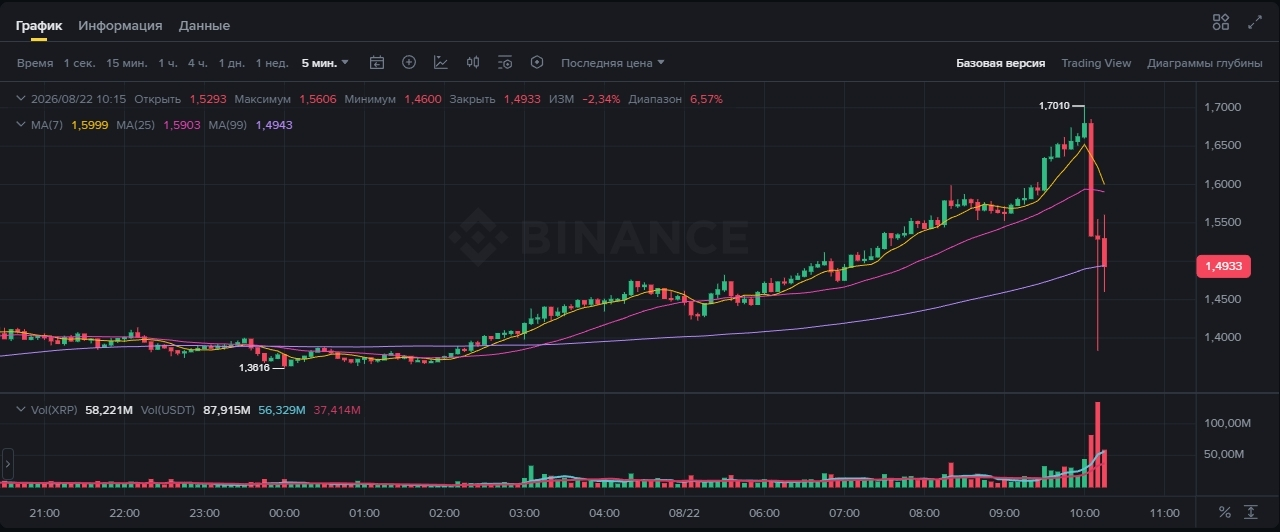Screen dimensions: 1280x532
Task: Click the Vol(USDT) label
Action: pyautogui.click(x=168, y=410)
